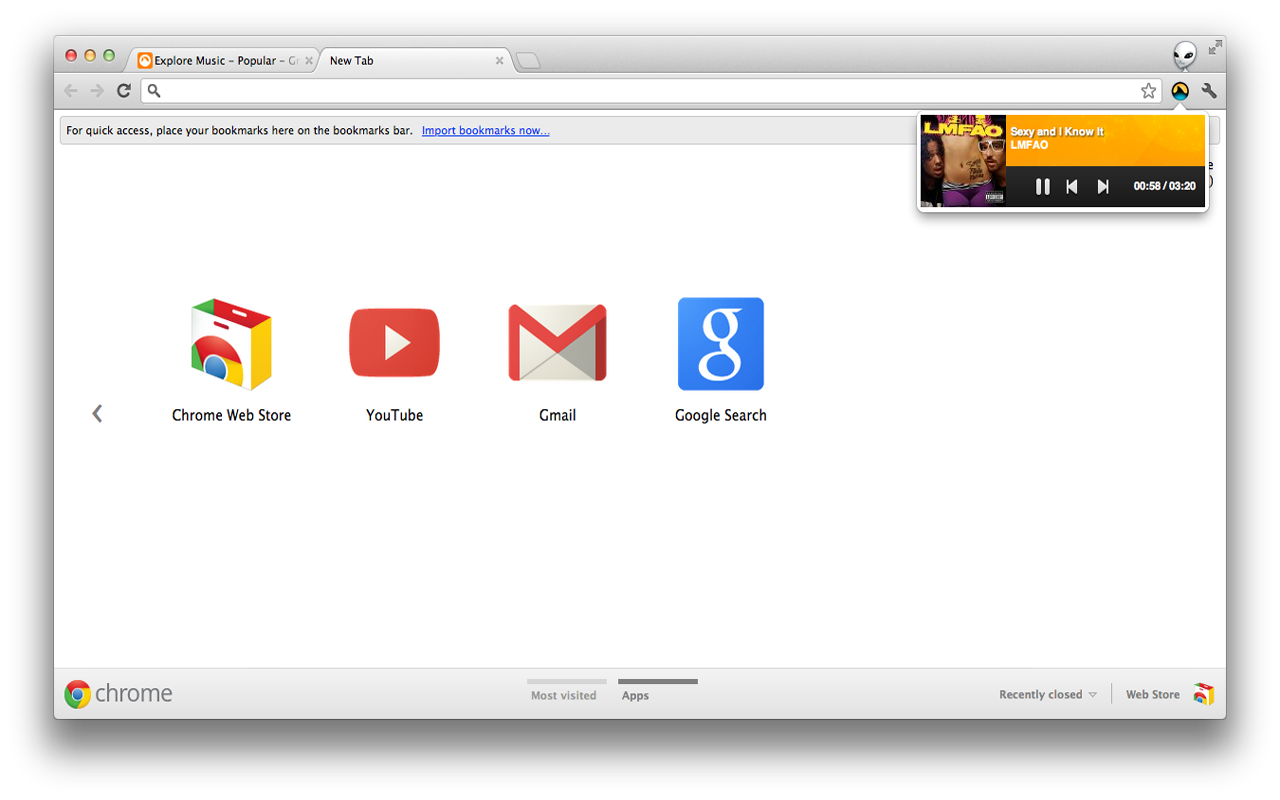Bookmark this page with the star icon
Image resolution: width=1280 pixels, height=800 pixels.
[1149, 91]
